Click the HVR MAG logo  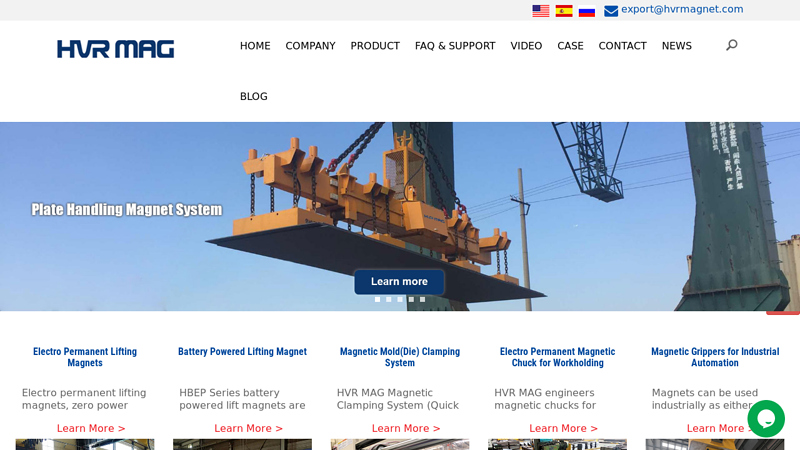tap(115, 49)
